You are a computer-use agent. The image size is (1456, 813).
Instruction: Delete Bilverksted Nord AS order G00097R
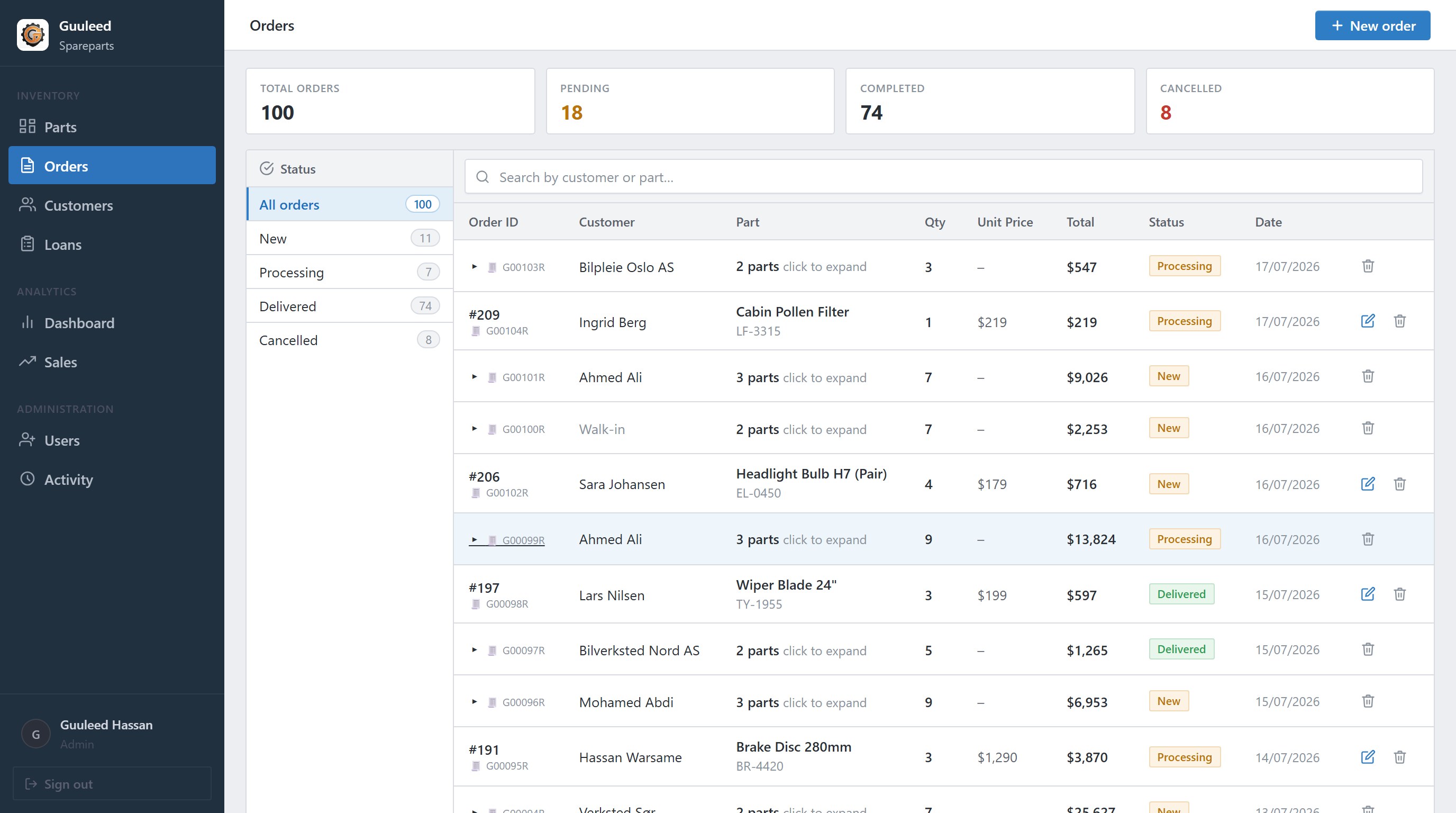[x=1368, y=649]
